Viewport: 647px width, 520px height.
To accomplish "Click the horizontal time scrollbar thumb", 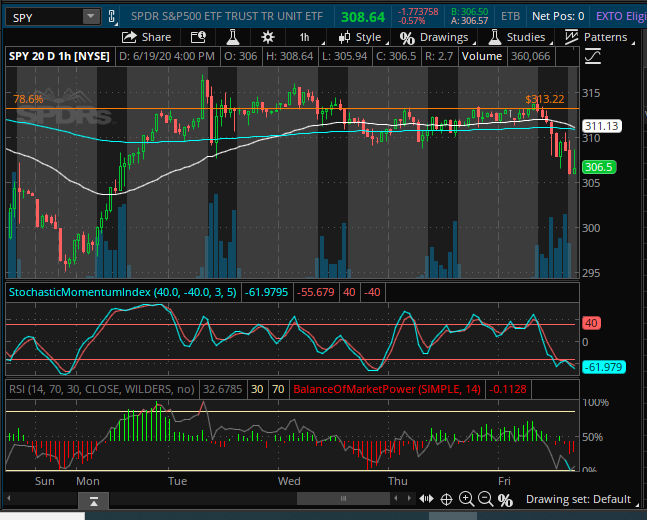I will 343,499.
